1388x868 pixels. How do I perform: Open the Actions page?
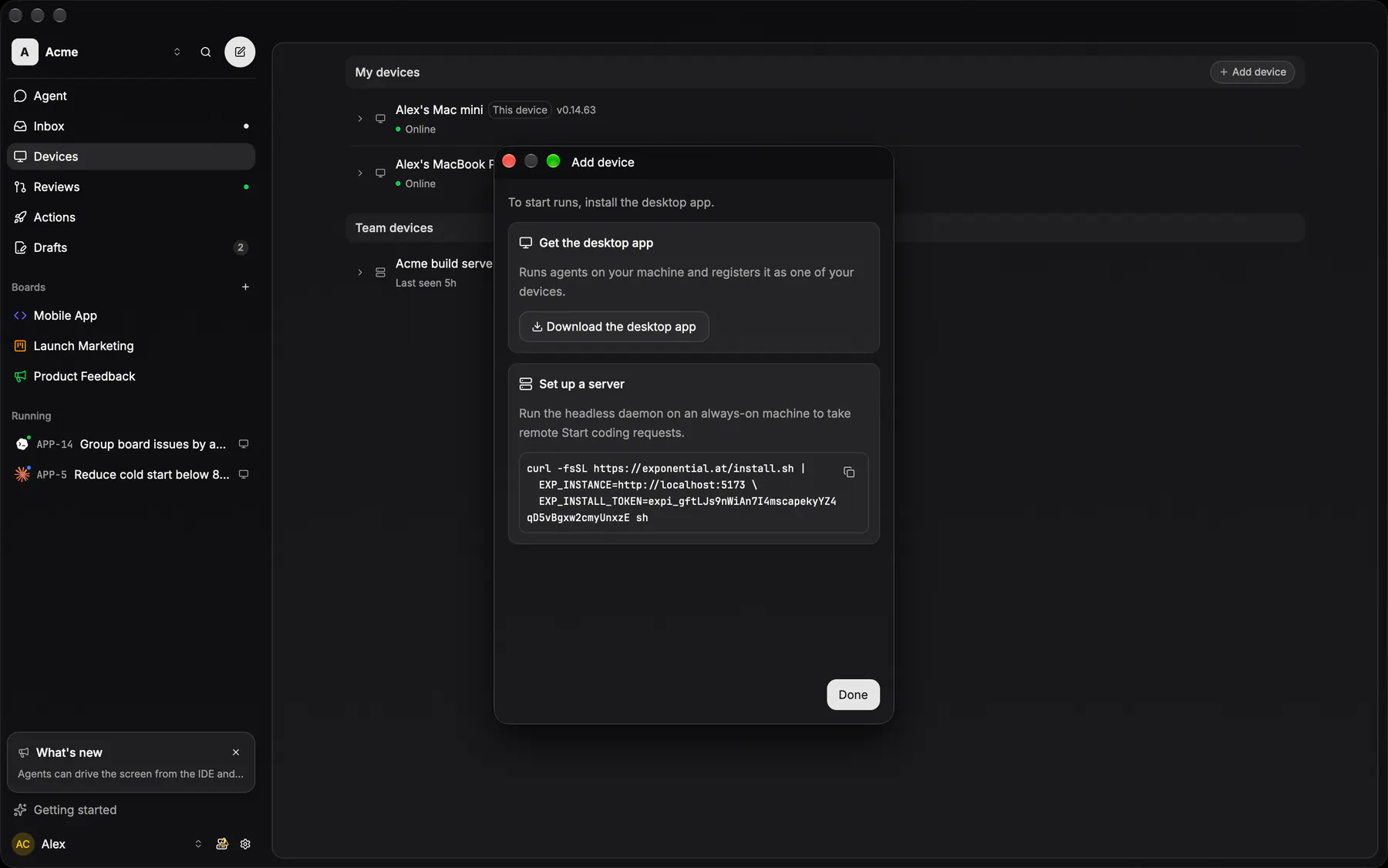coord(131,217)
